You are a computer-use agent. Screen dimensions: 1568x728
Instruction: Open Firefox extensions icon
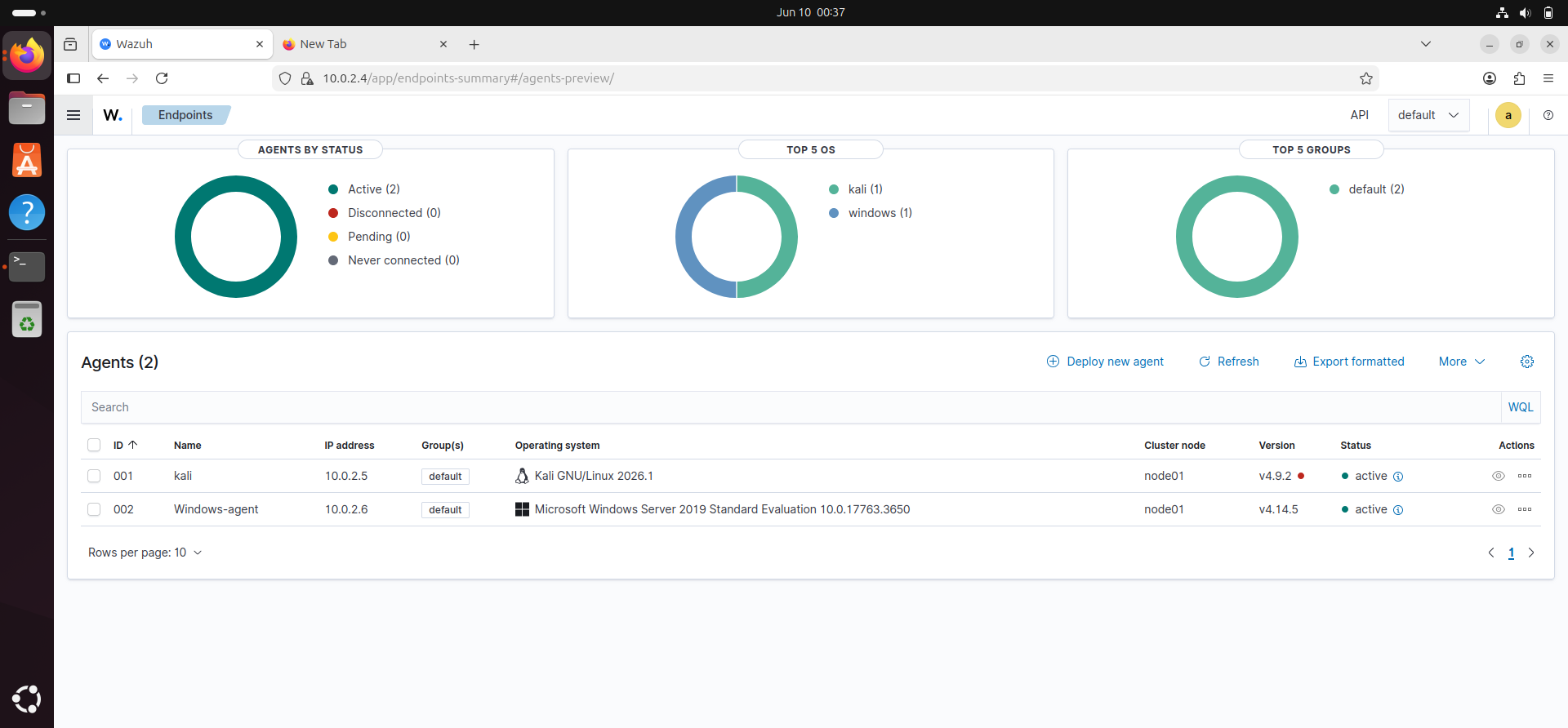1519,78
